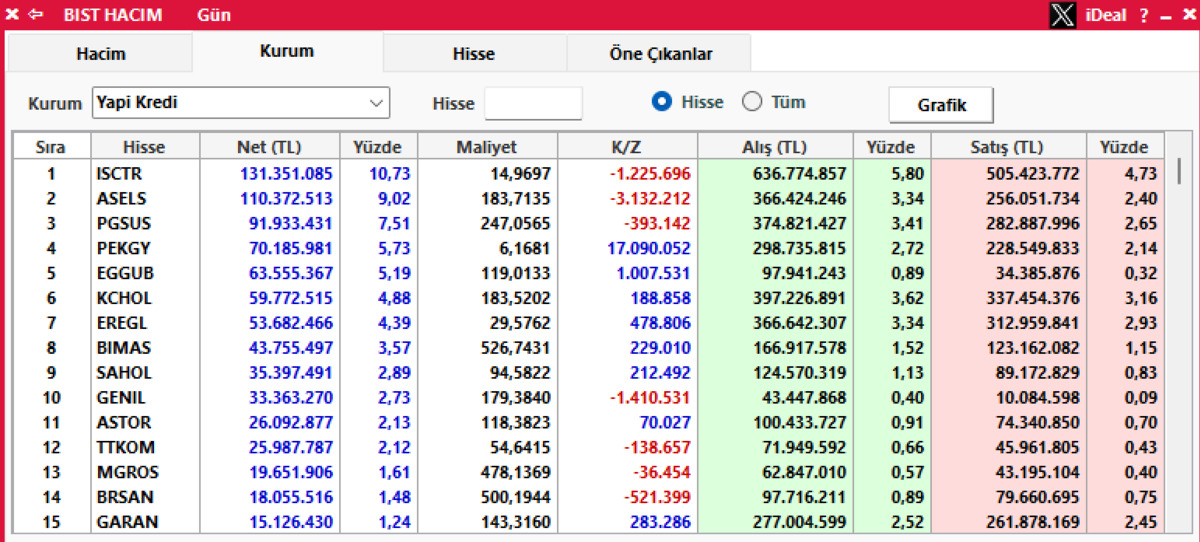Click the Grafik button
Image resolution: width=1200 pixels, height=542 pixels.
tap(941, 104)
